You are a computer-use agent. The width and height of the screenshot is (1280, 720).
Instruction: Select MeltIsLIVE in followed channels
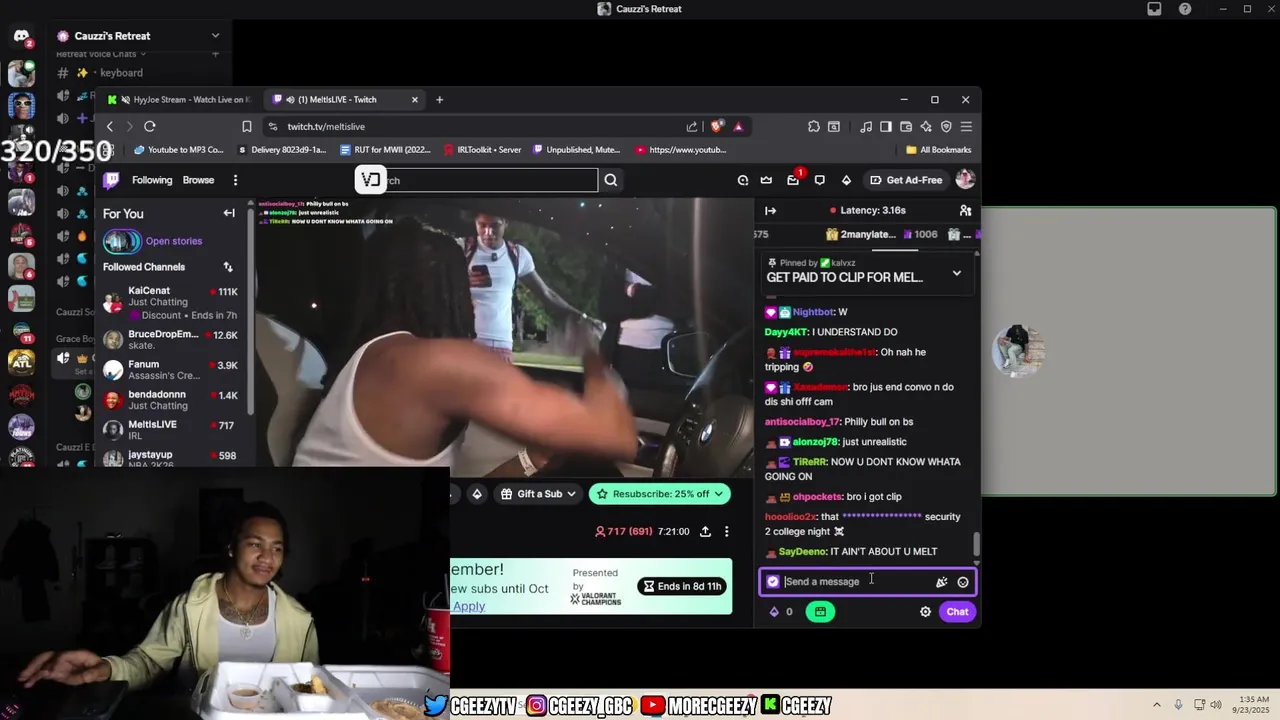pyautogui.click(x=170, y=430)
